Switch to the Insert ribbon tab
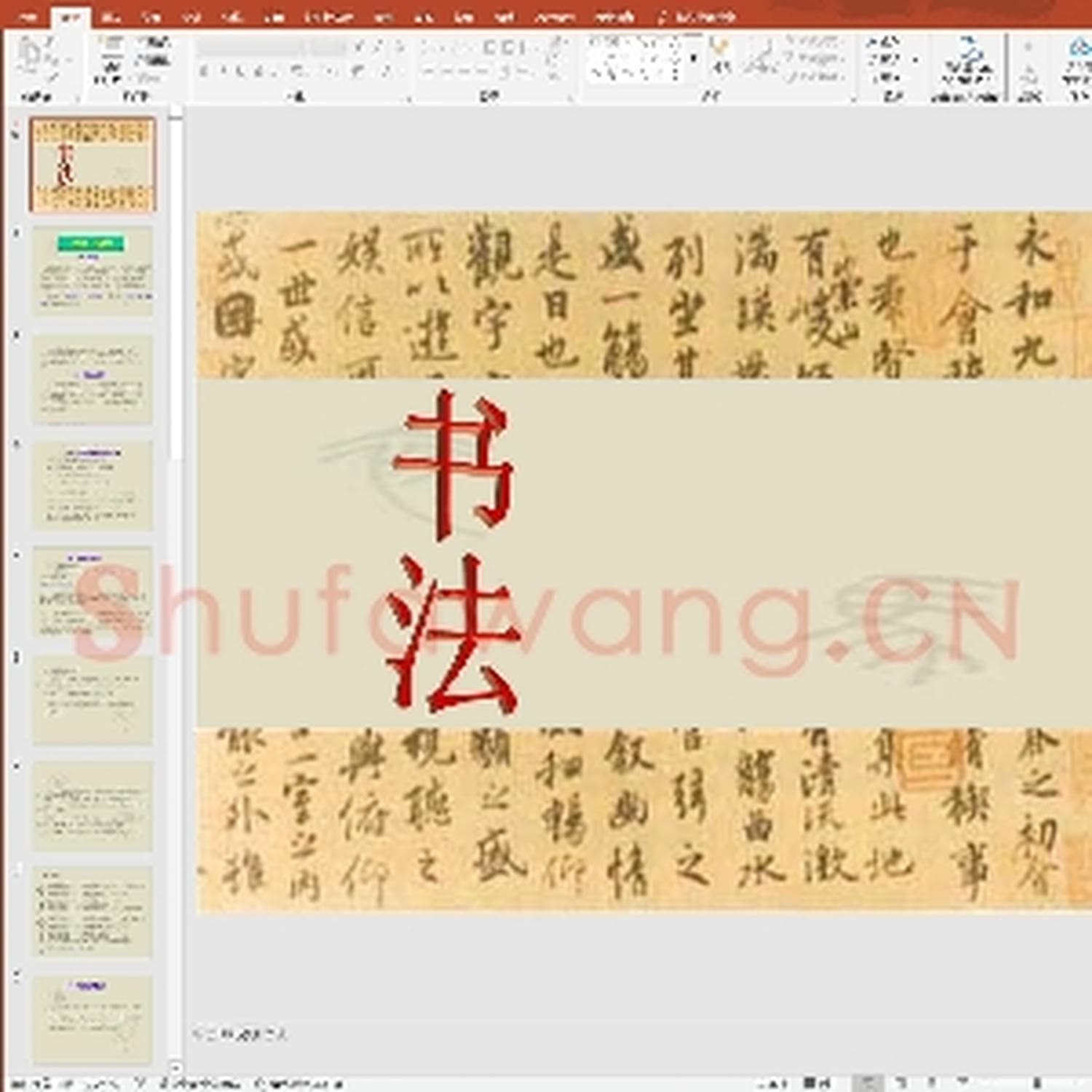 pyautogui.click(x=110, y=16)
